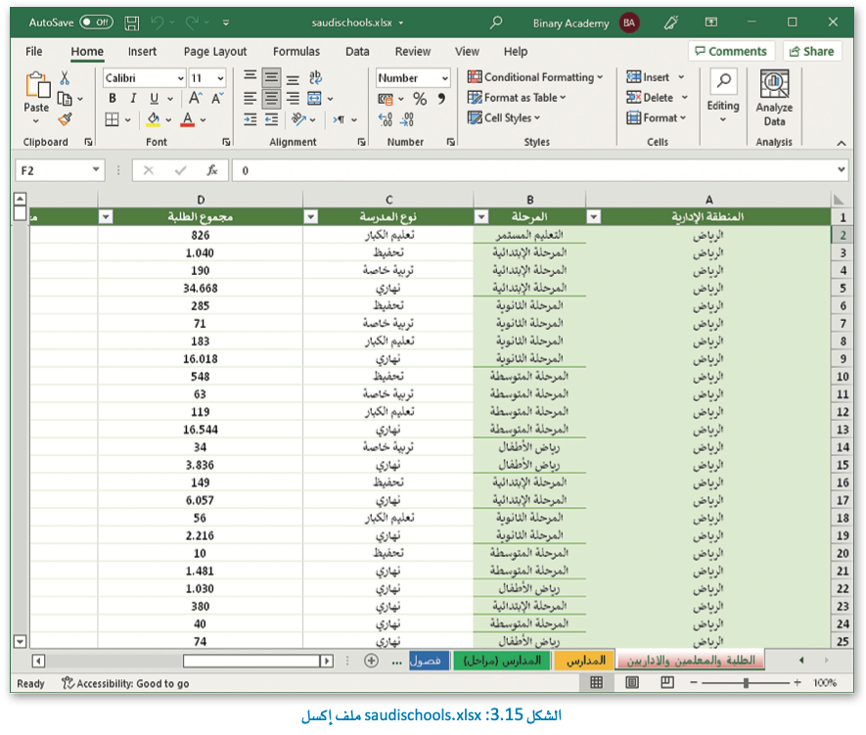Select the المدارس sheet tab

584,660
